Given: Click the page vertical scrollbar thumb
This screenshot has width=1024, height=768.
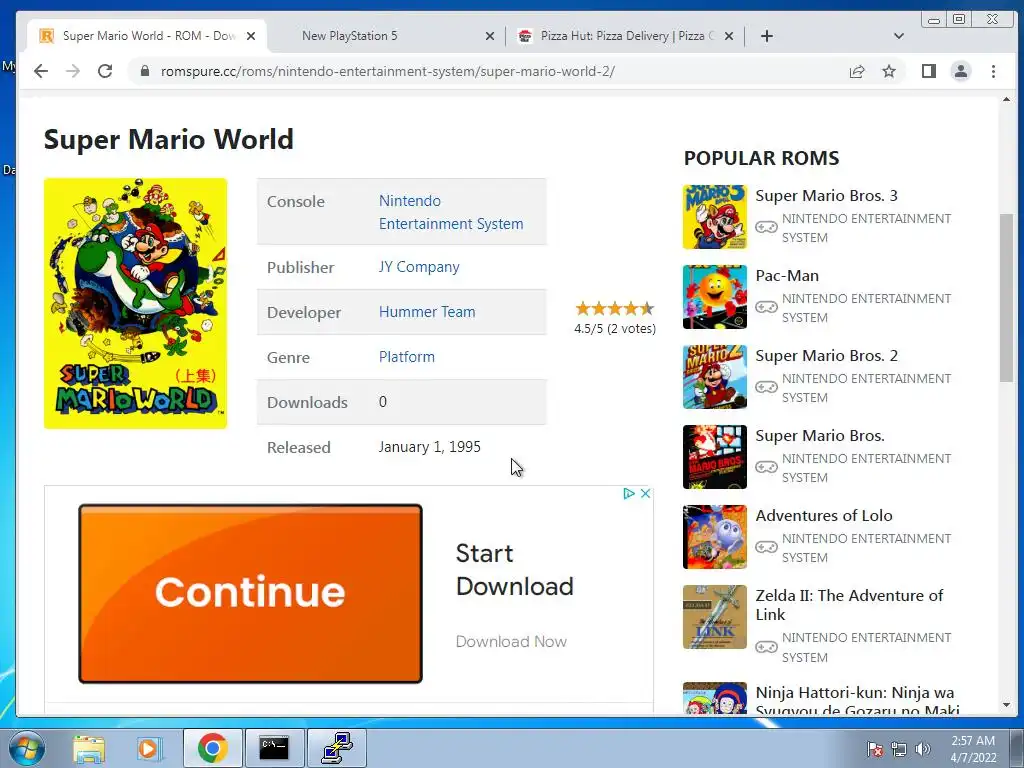Looking at the screenshot, I should coord(1006,298).
